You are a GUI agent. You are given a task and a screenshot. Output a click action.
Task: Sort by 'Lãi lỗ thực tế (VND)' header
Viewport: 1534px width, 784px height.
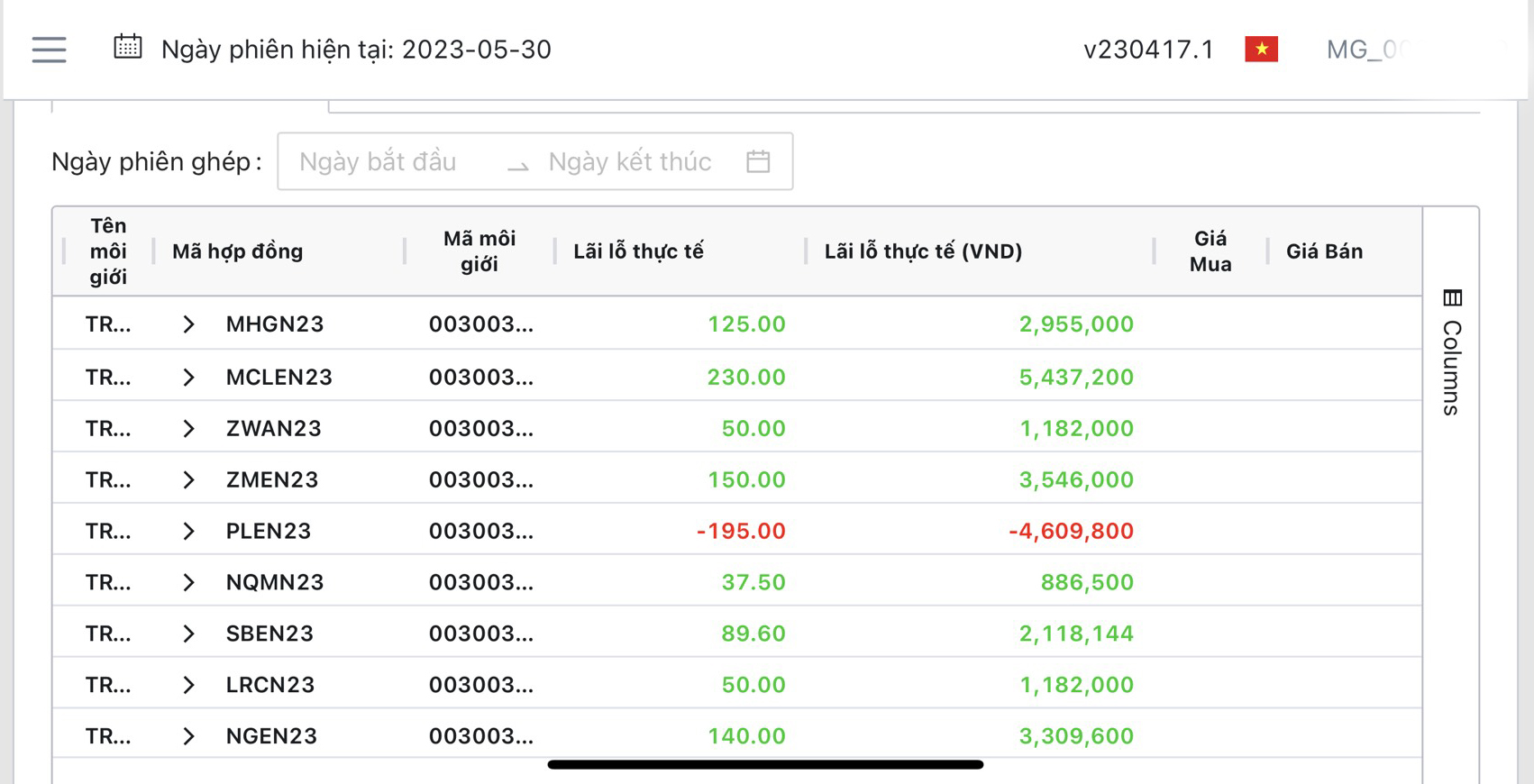click(x=923, y=251)
